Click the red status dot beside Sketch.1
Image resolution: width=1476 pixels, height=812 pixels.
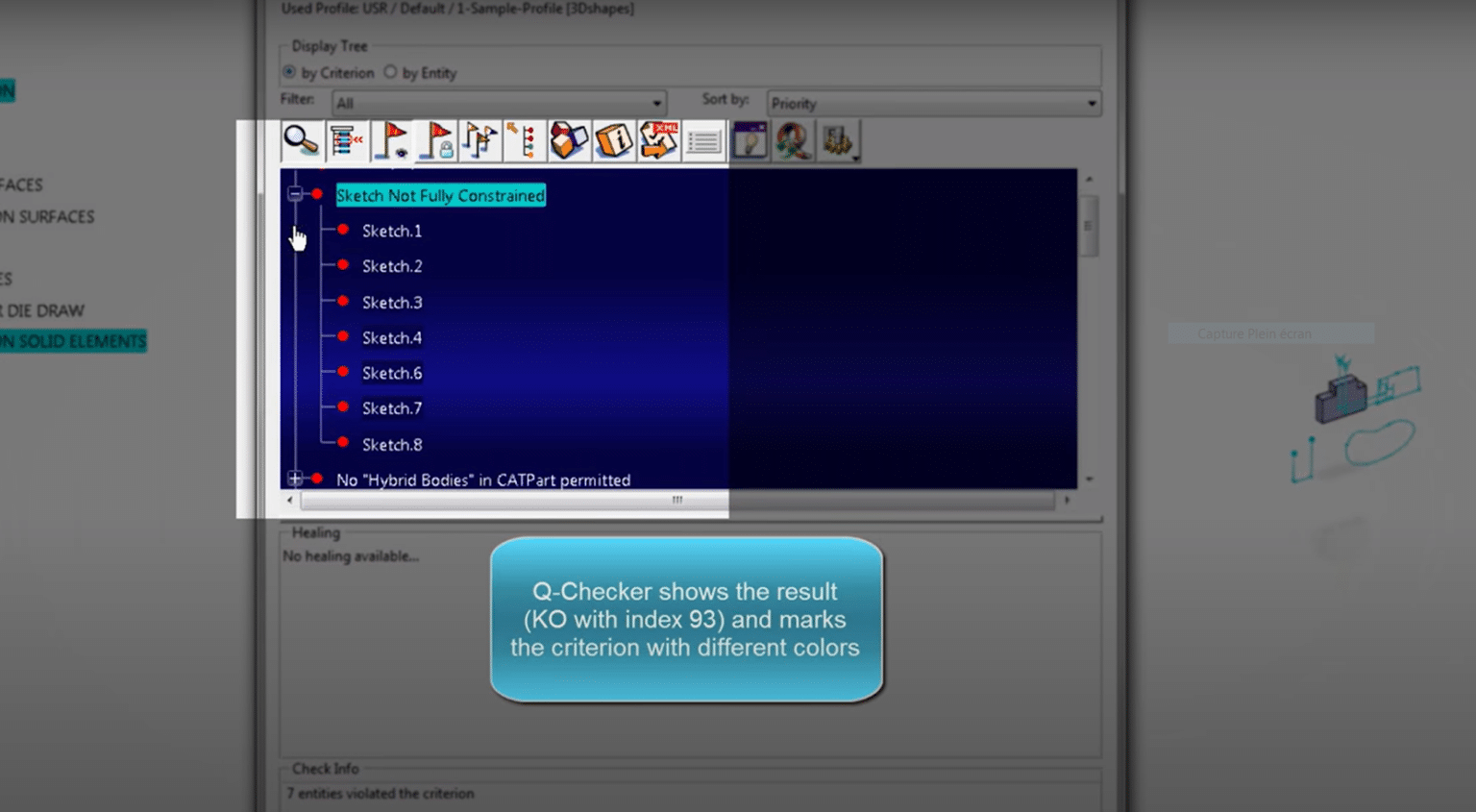[342, 230]
